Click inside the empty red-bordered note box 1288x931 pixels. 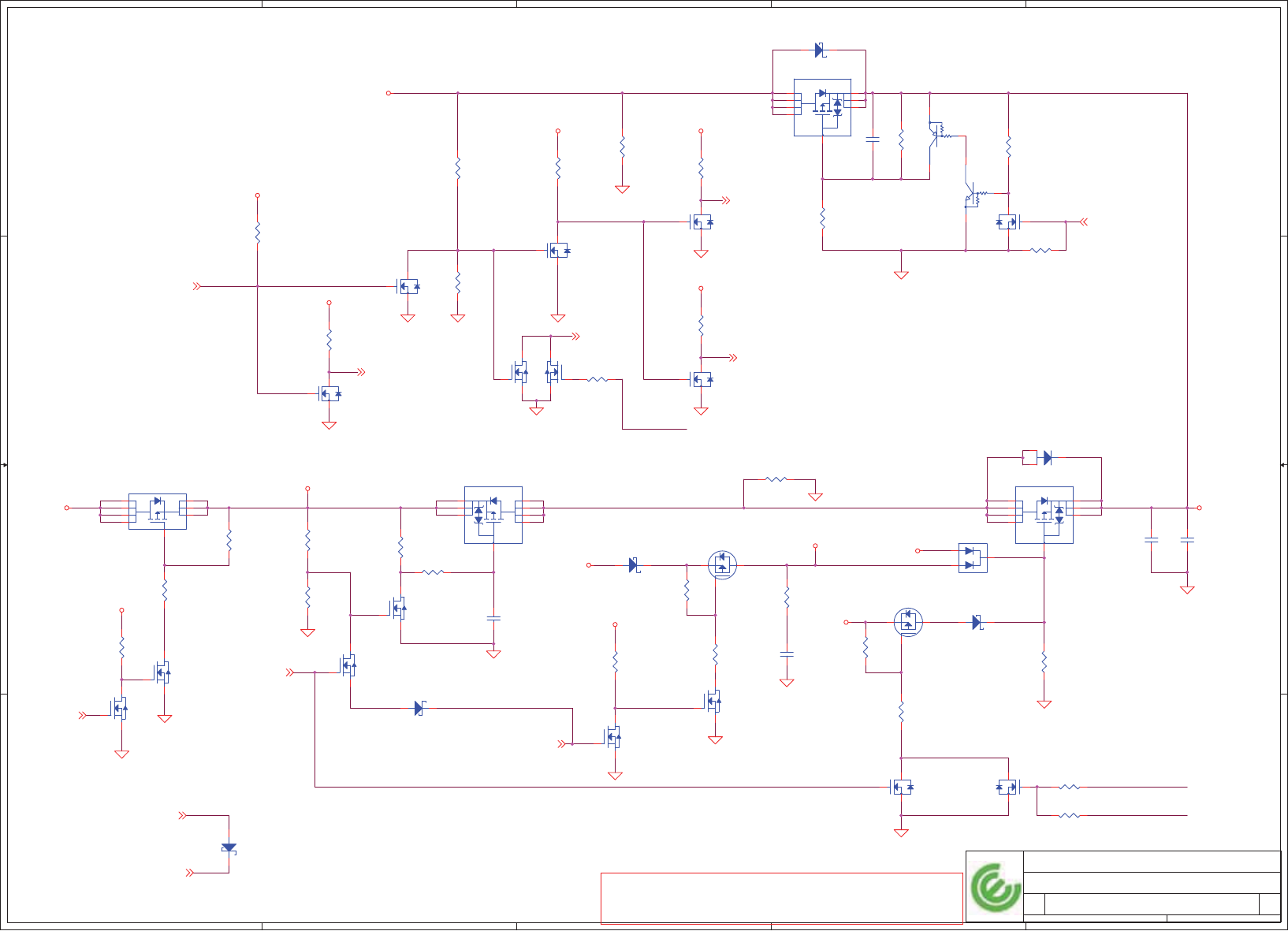781,898
